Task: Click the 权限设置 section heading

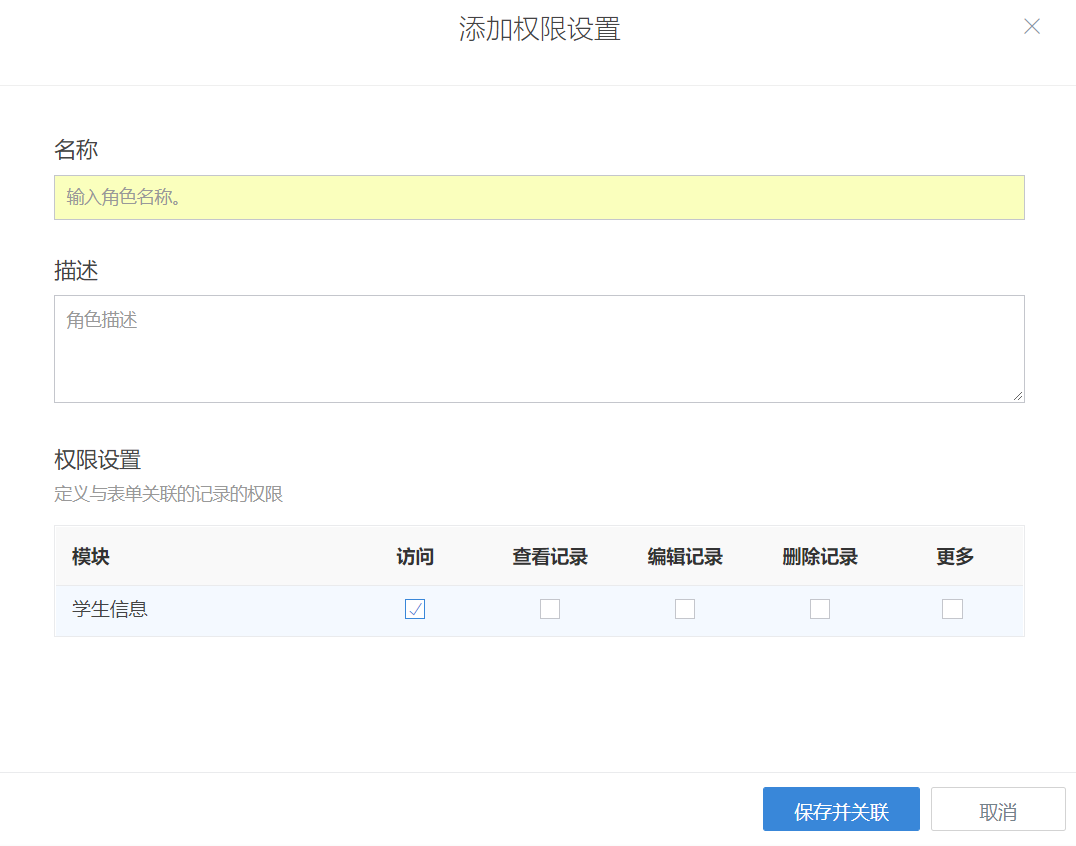Action: pos(97,460)
